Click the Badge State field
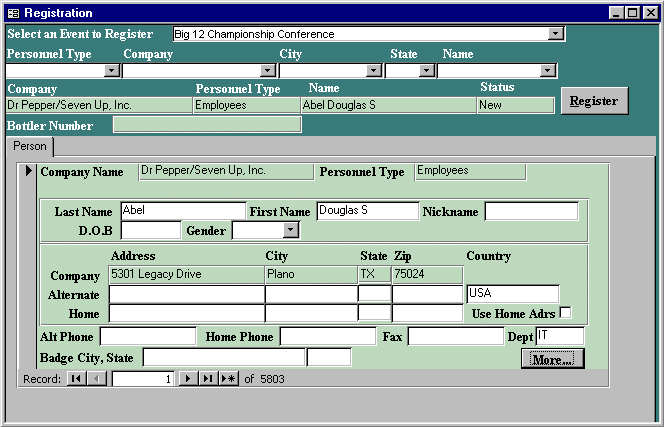Viewport: 664px width, 427px height. point(329,357)
